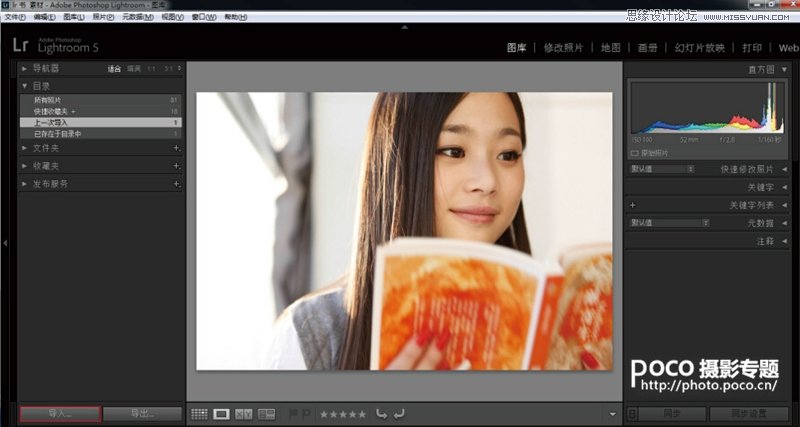Screen dimensions: 800x427
Task: Switch to the Book module
Action: (647, 48)
